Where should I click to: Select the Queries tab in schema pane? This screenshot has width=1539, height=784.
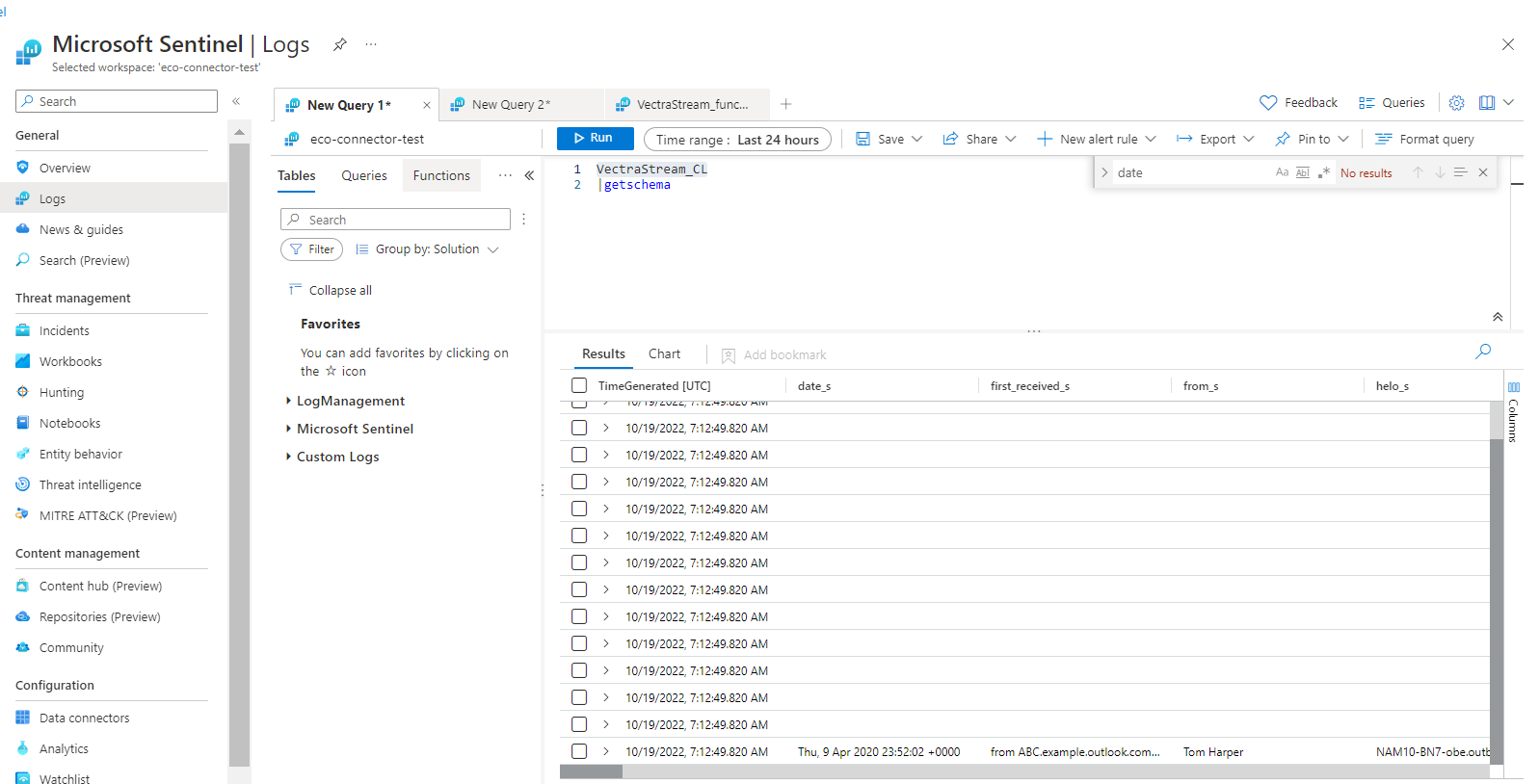point(364,175)
